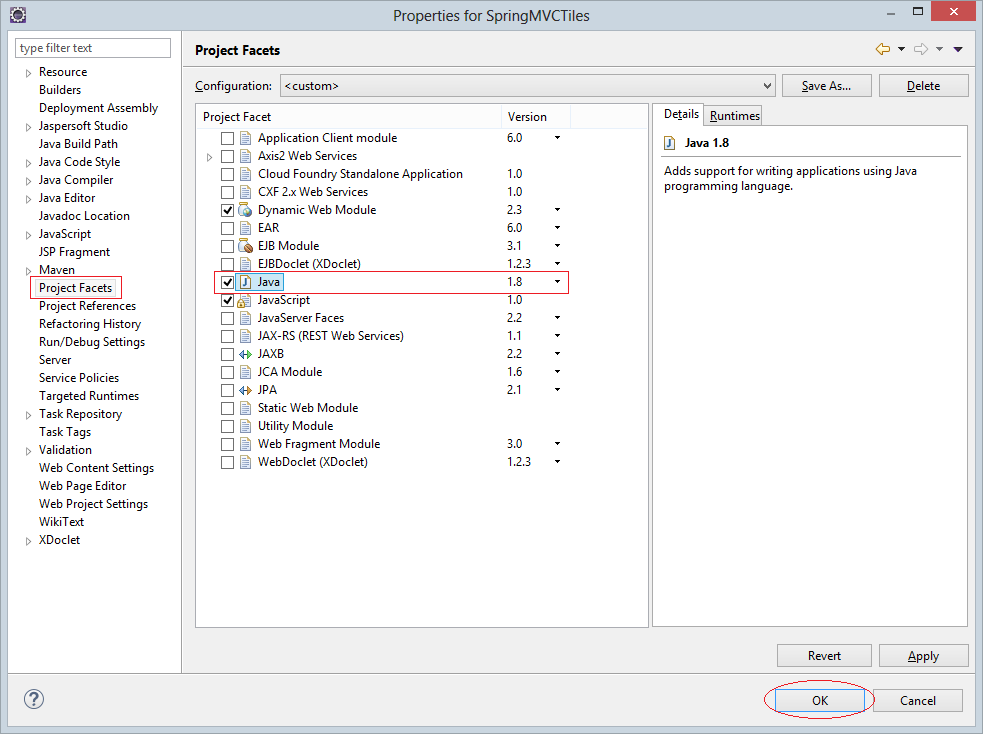Viewport: 983px width, 734px height.
Task: Click the Axis2 Web Services document icon
Action: (x=246, y=156)
